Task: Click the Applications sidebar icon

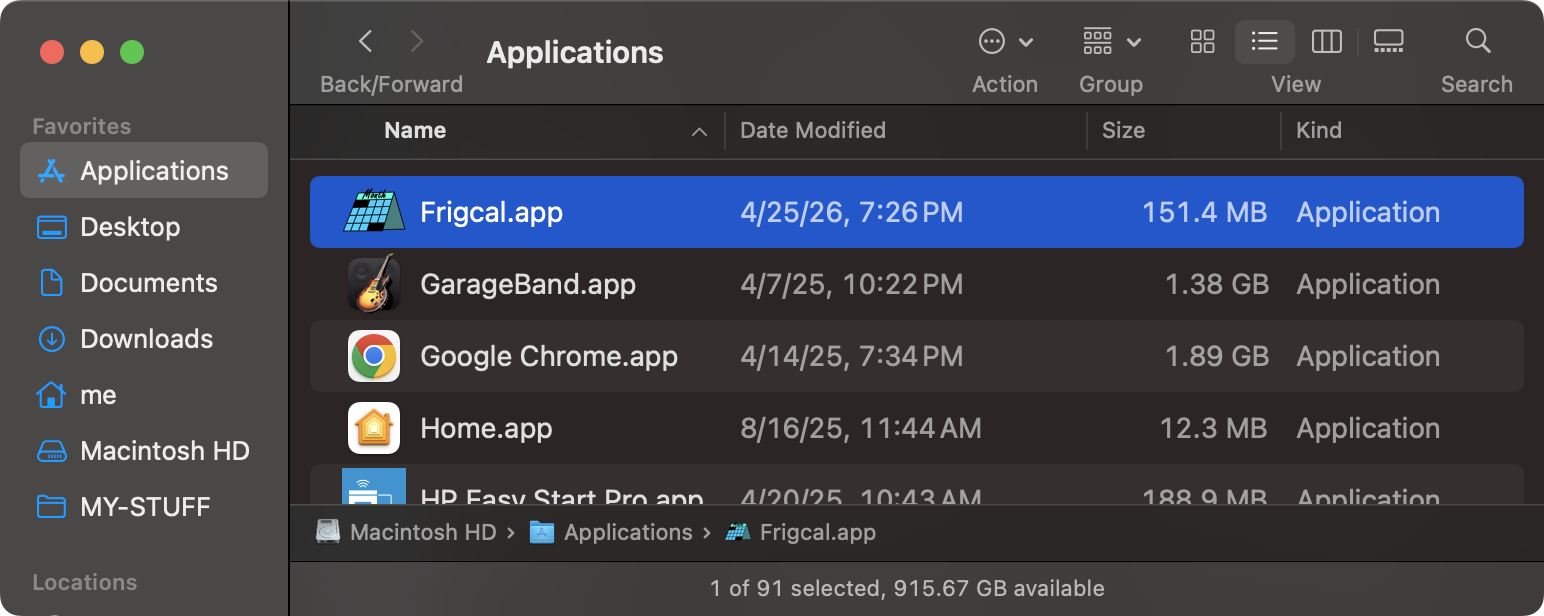Action: click(x=51, y=171)
